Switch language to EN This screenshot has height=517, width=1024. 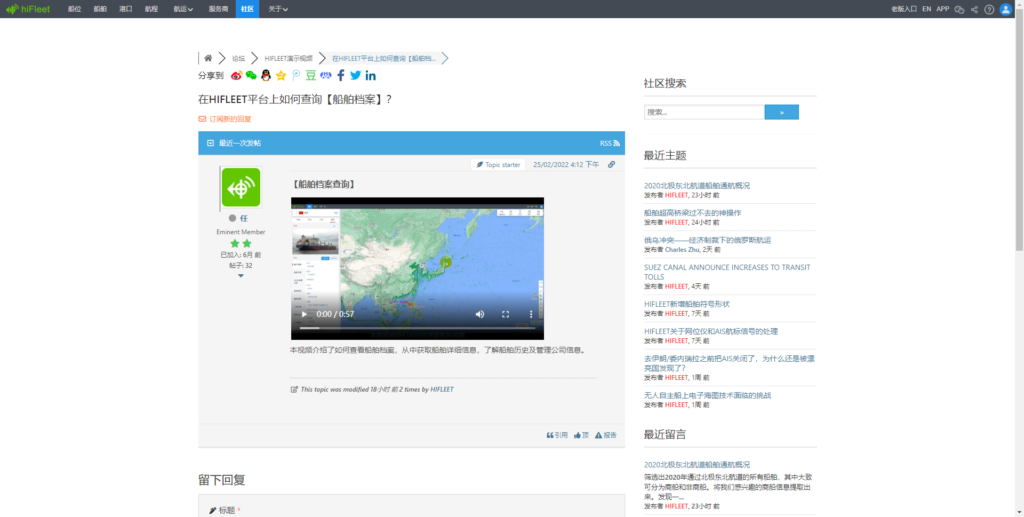[x=927, y=9]
